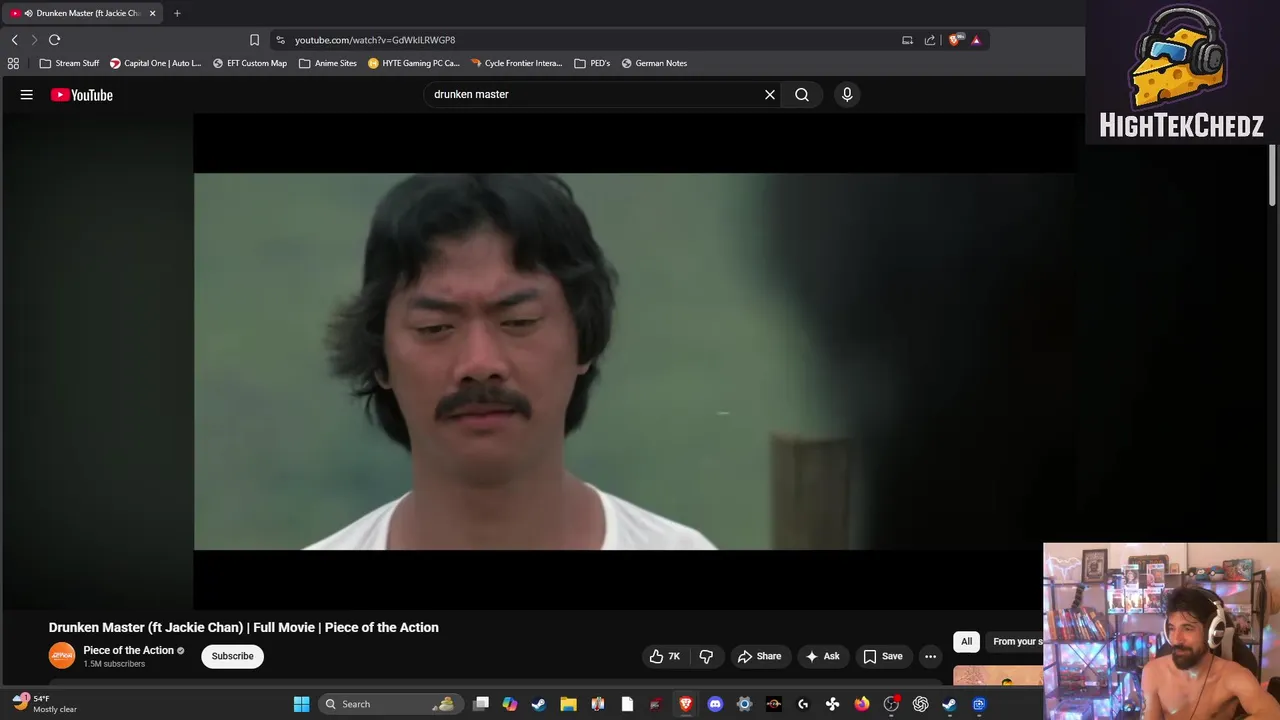1280x720 pixels.
Task: Open Discord from the taskbar
Action: tap(715, 704)
